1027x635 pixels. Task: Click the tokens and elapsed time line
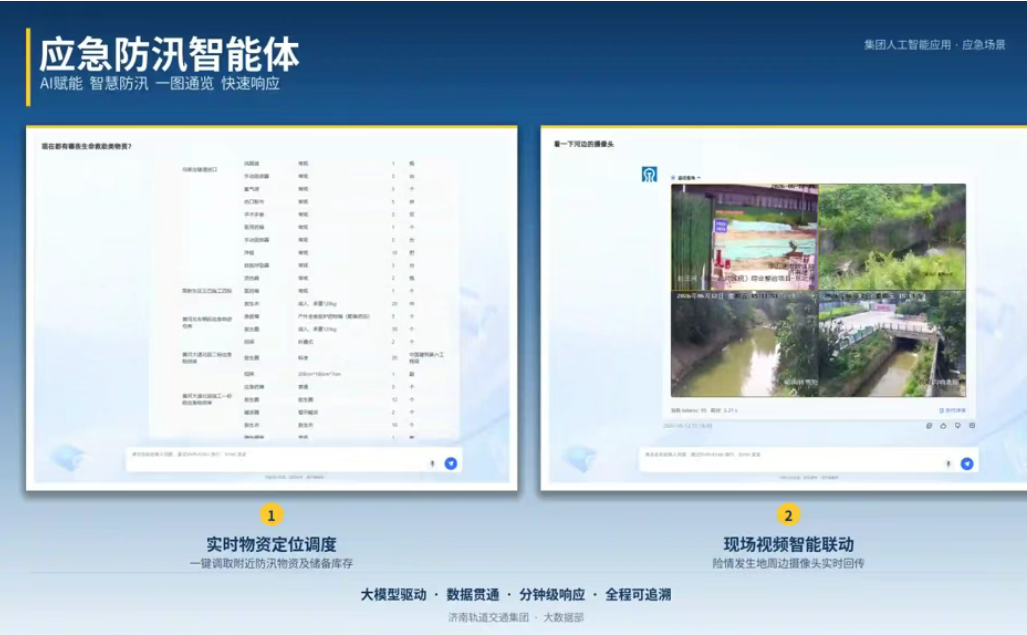pos(704,410)
